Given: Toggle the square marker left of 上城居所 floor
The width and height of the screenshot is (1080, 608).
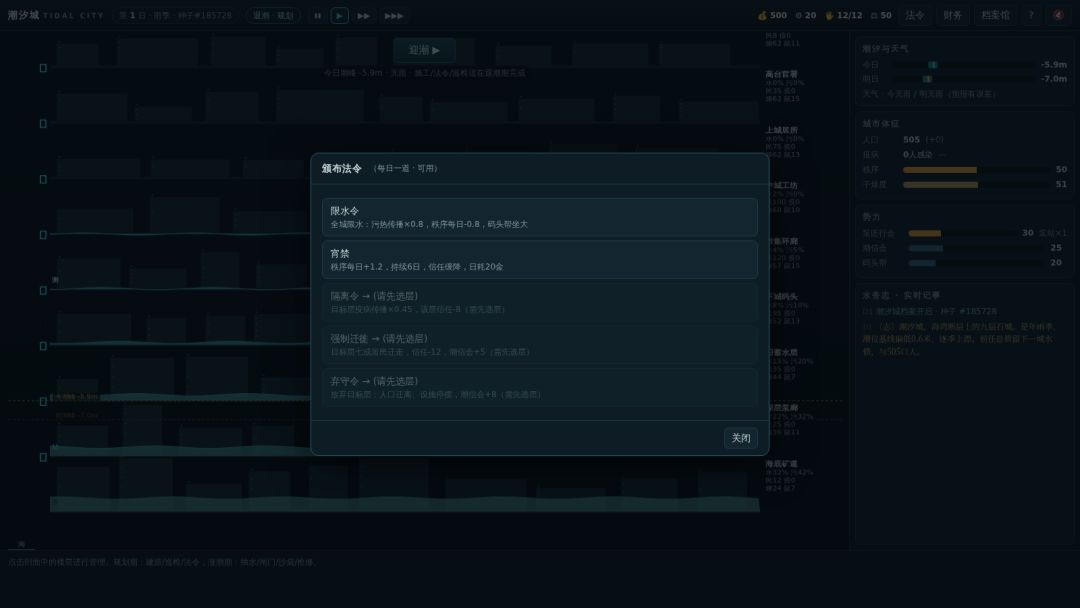Looking at the screenshot, I should [x=43, y=124].
